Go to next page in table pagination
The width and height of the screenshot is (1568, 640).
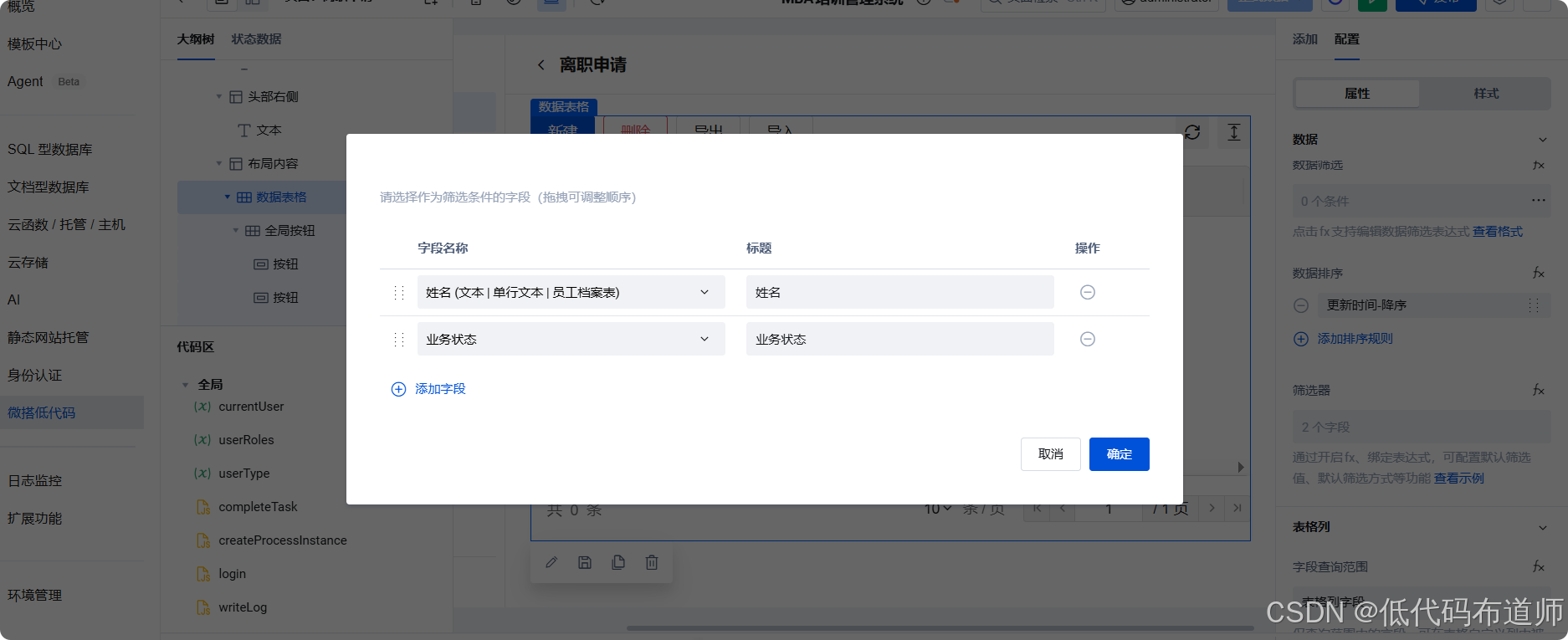tap(1212, 508)
